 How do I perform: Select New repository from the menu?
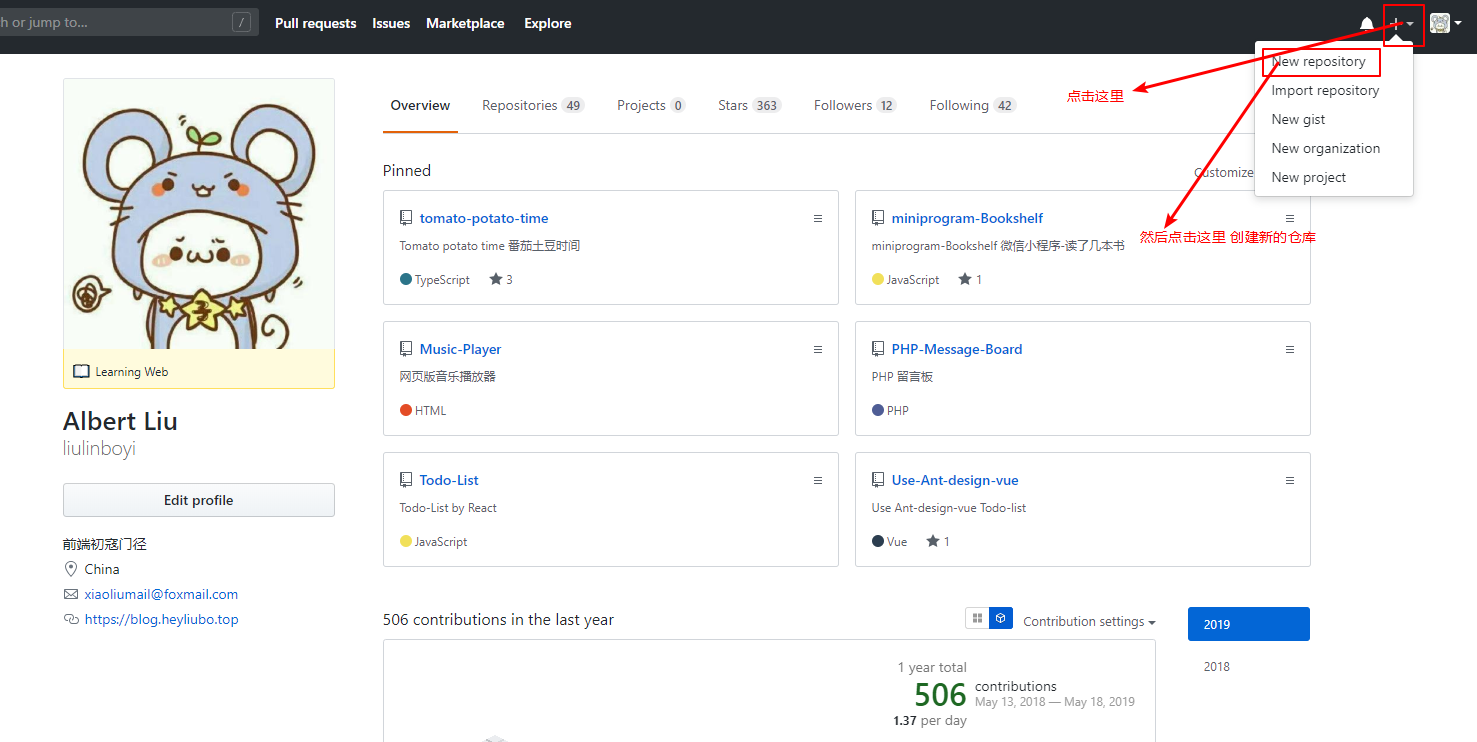tap(1318, 62)
